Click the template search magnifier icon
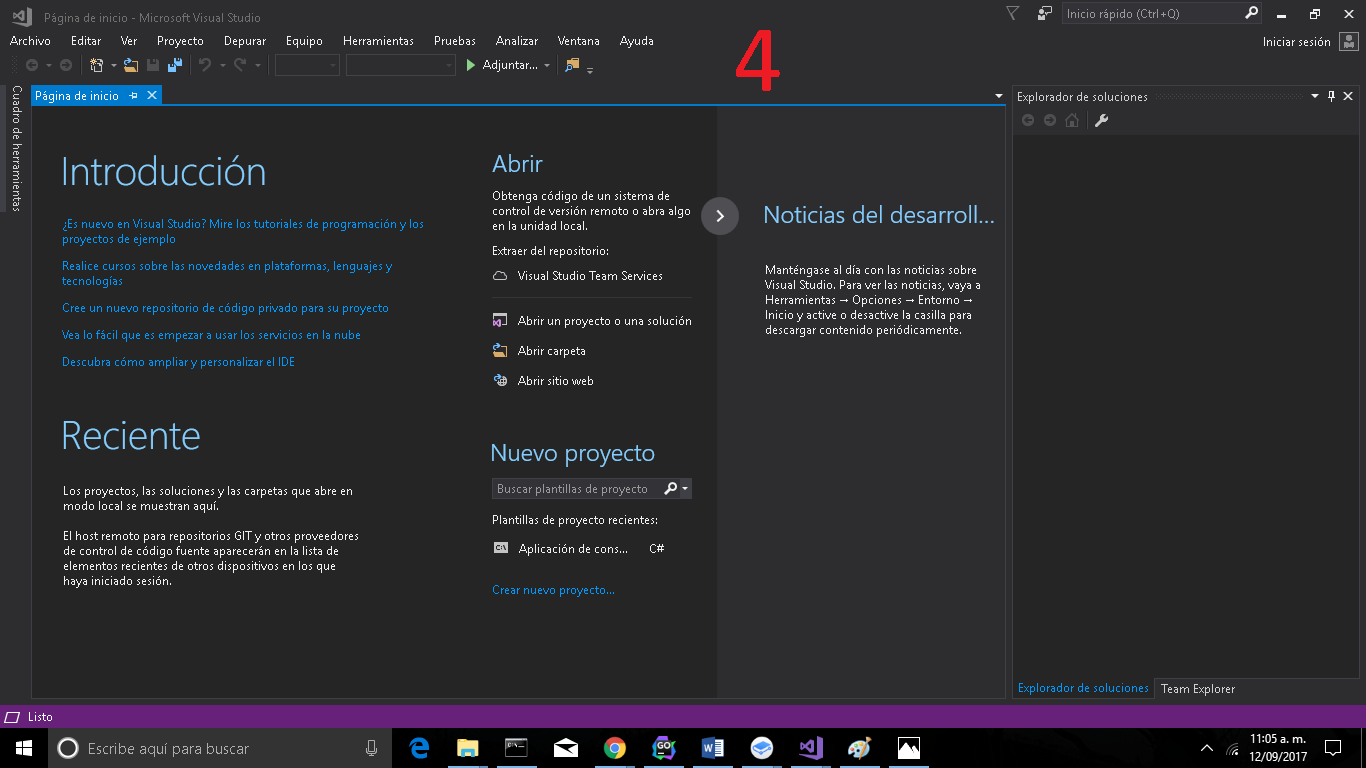The height and width of the screenshot is (768, 1366). pyautogui.click(x=671, y=488)
